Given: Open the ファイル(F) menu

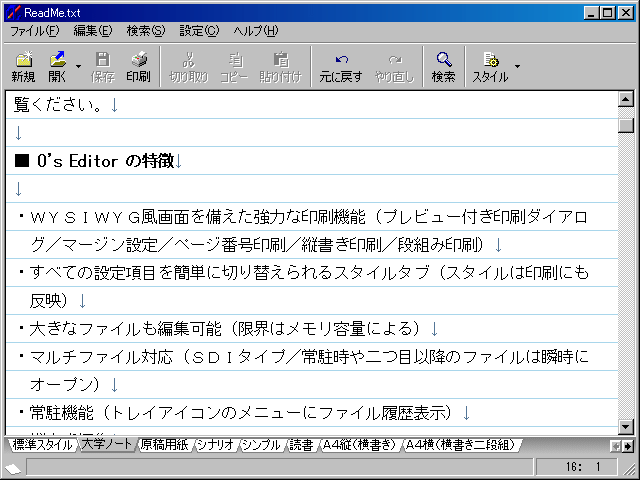Looking at the screenshot, I should (34, 31).
